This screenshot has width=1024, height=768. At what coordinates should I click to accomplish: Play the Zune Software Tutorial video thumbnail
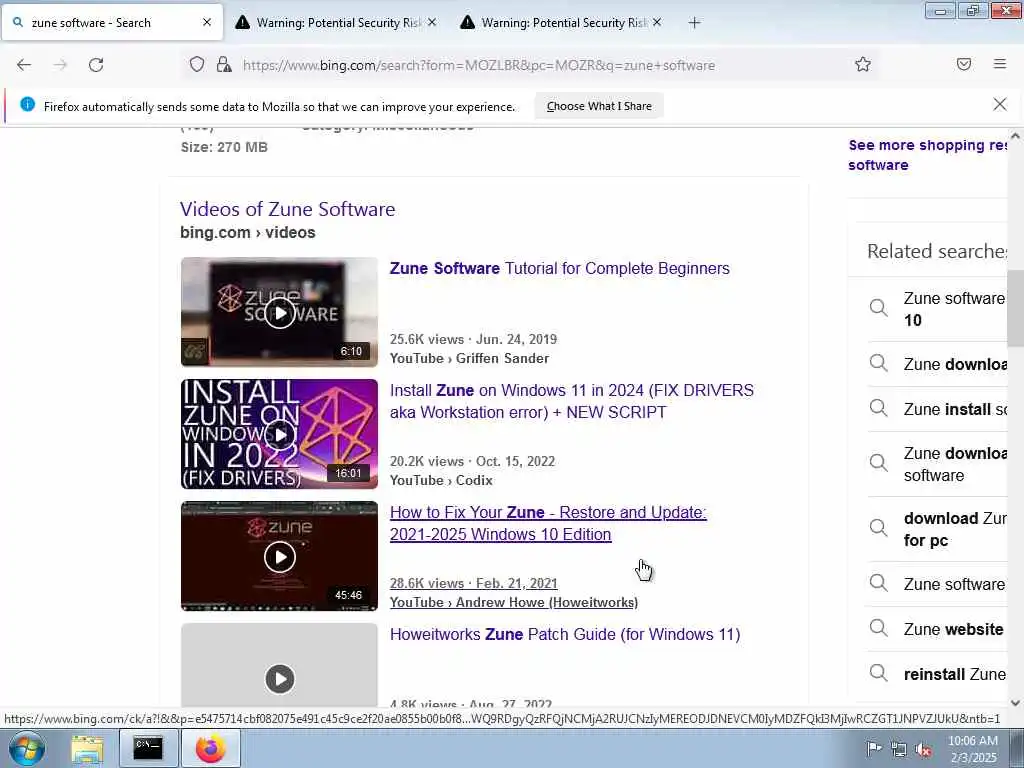[x=280, y=312]
